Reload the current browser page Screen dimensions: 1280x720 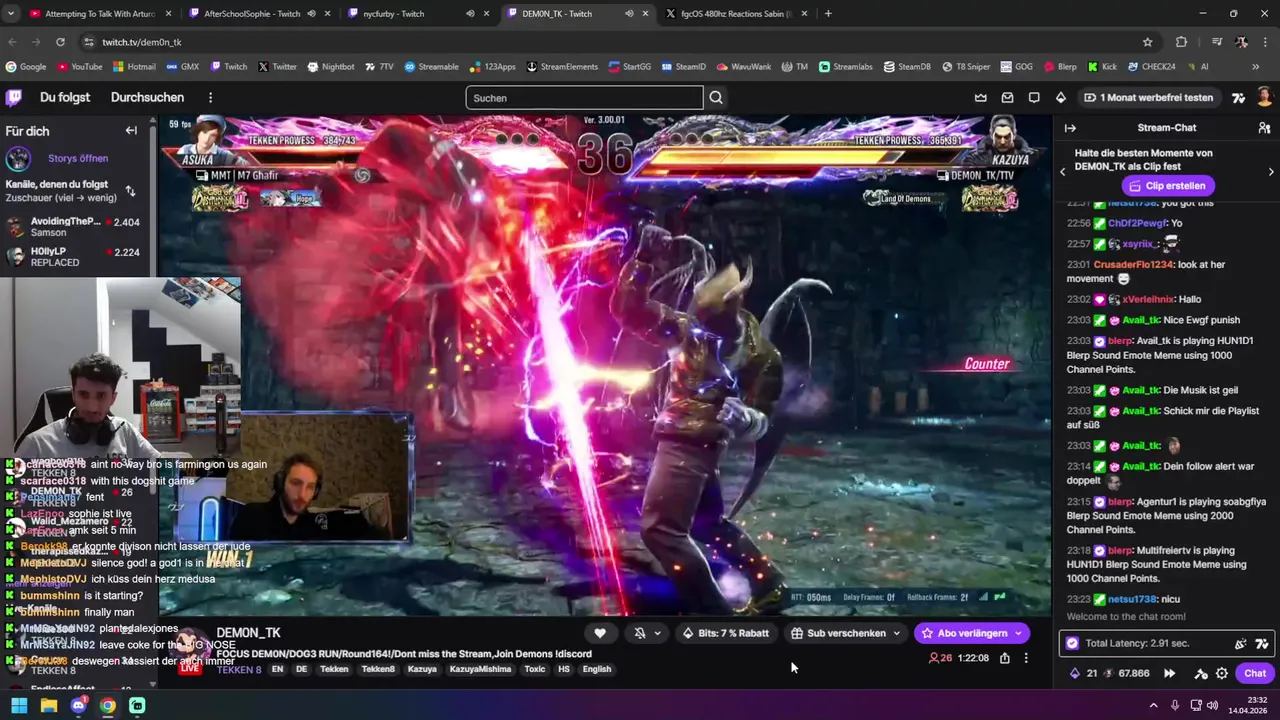(60, 42)
